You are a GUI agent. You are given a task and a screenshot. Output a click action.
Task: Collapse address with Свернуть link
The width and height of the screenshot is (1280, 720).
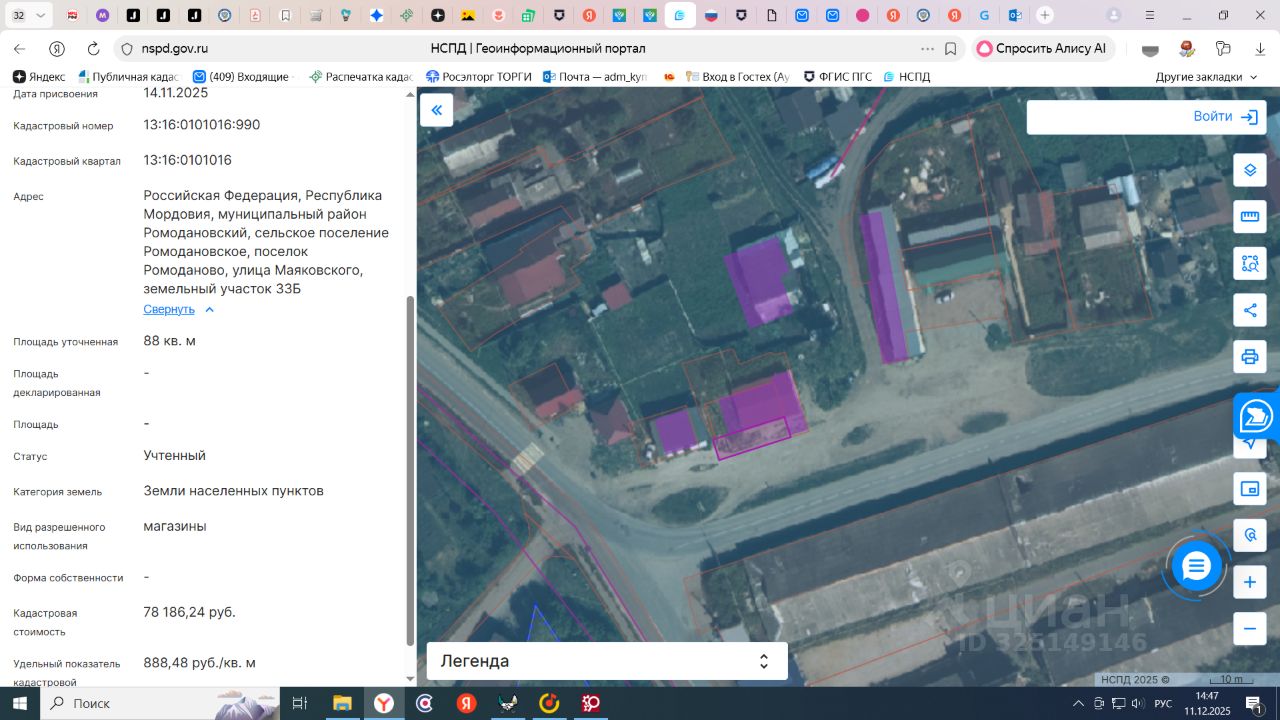click(x=179, y=310)
